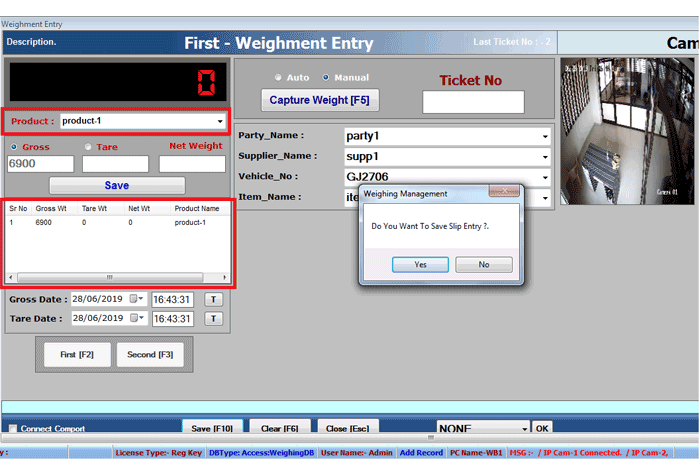The image size is (700, 476).
Task: Click the Tare time field 16:43:31
Action: (x=172, y=319)
